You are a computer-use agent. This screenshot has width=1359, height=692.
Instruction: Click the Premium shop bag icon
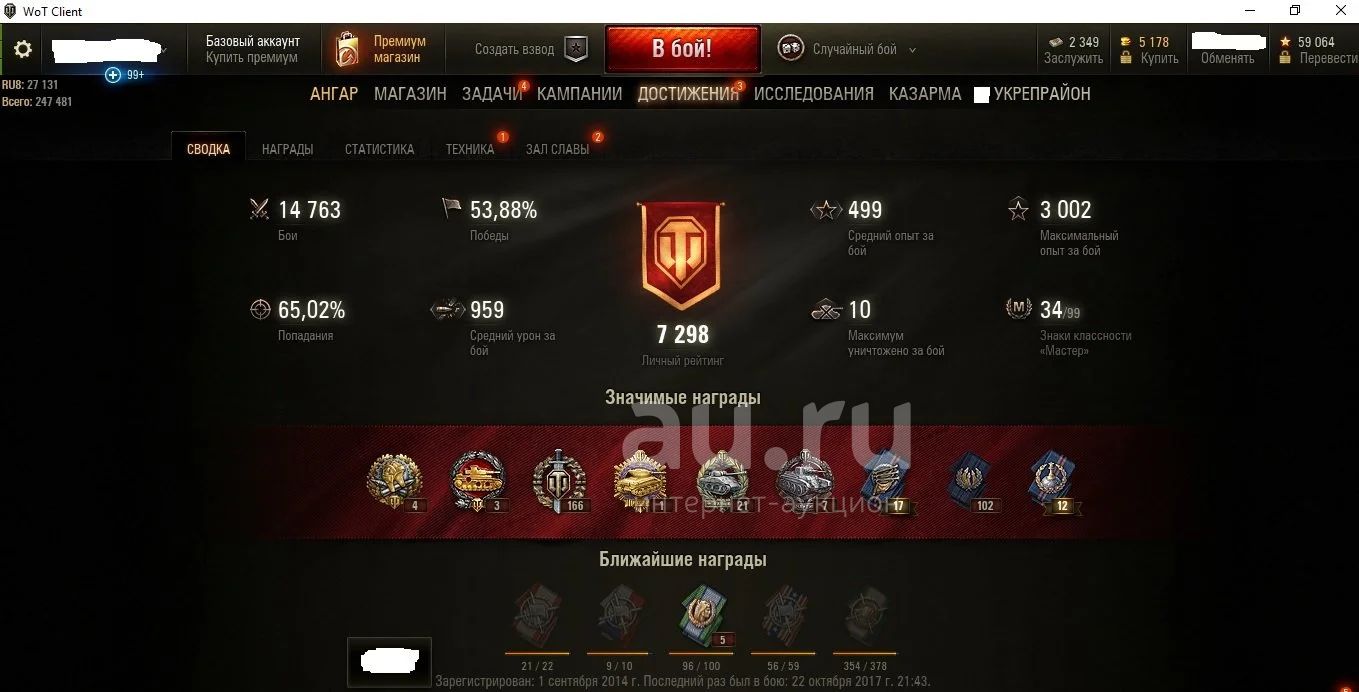pyautogui.click(x=348, y=49)
